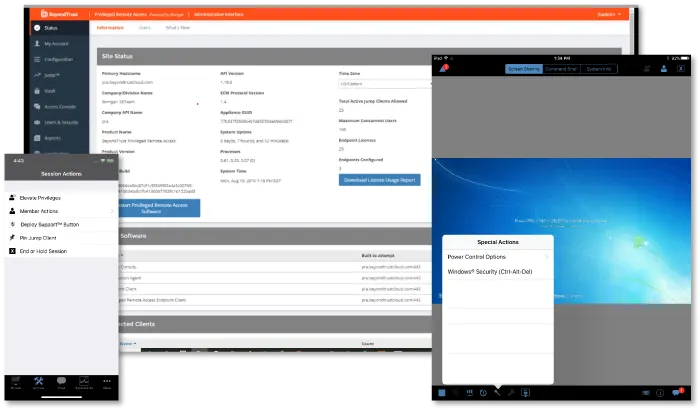Tap the user member icon on iPad
The width and height of the screenshot is (700, 410).
[x=664, y=69]
